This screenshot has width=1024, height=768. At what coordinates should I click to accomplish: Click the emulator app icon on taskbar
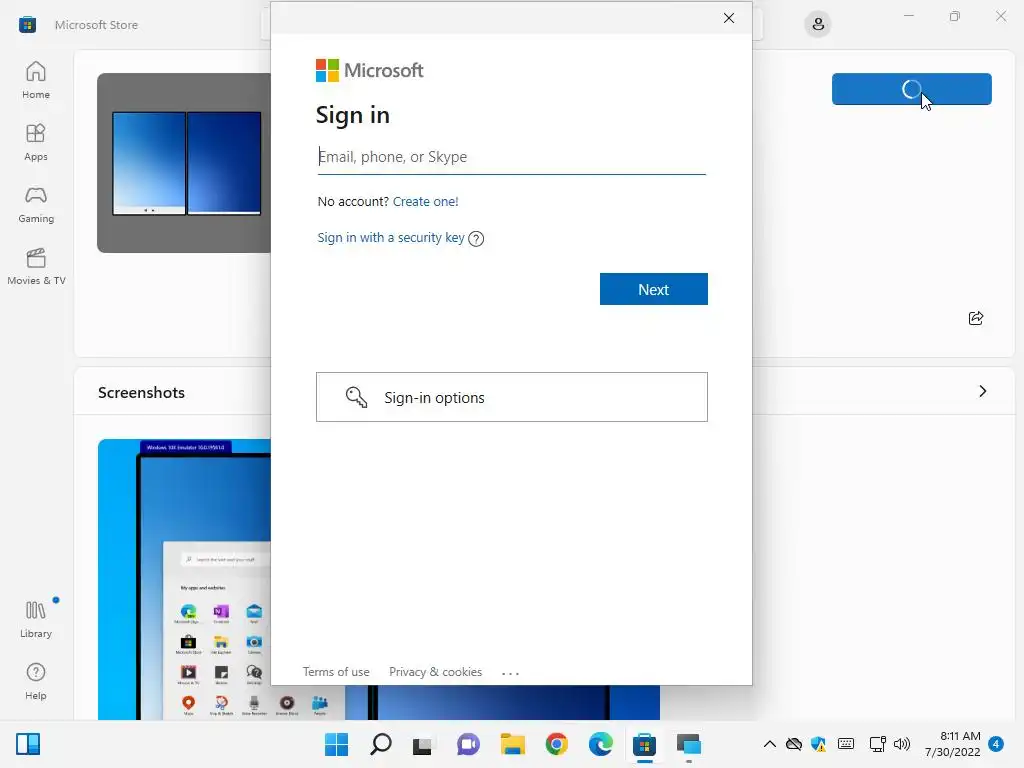[x=688, y=744]
